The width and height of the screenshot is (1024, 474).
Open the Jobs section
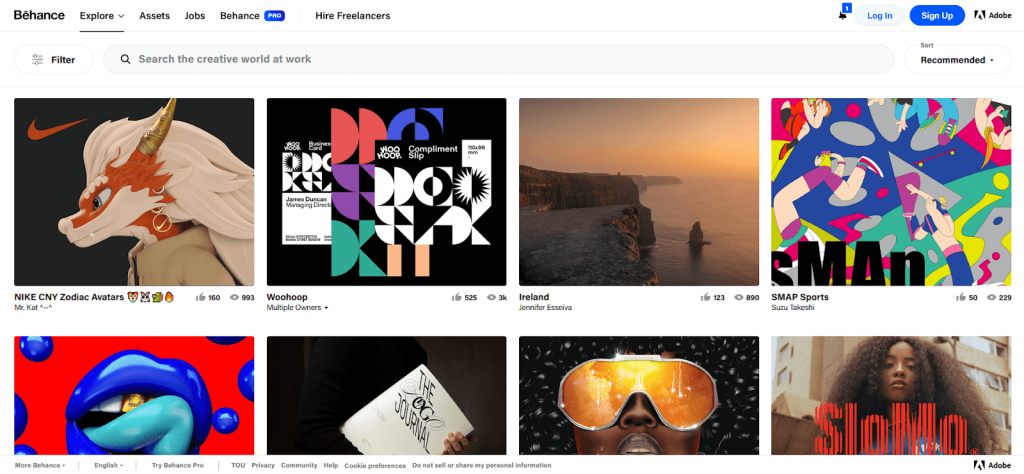(195, 16)
